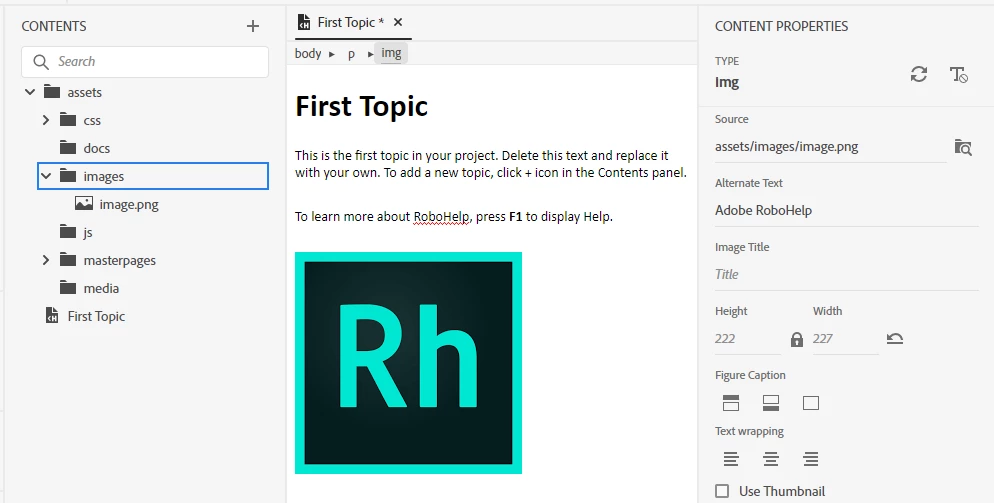
Task: Click the Alternate Text field
Action: (x=847, y=210)
